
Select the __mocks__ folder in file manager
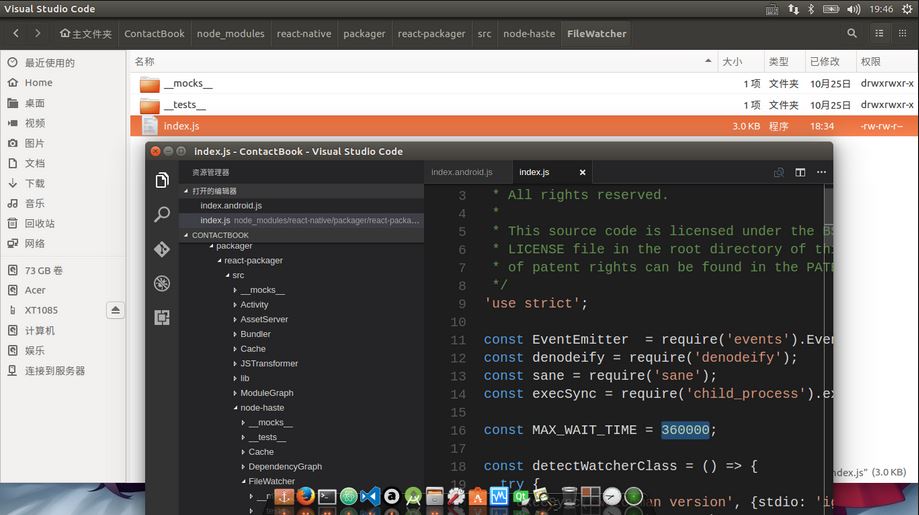(524, 84)
